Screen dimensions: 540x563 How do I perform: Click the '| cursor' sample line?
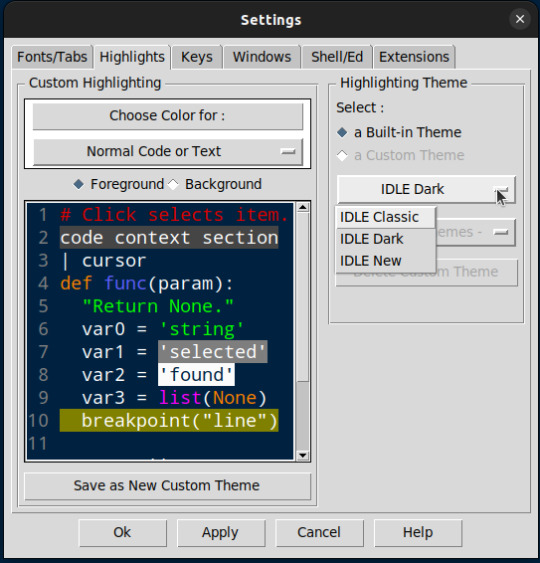coord(104,261)
